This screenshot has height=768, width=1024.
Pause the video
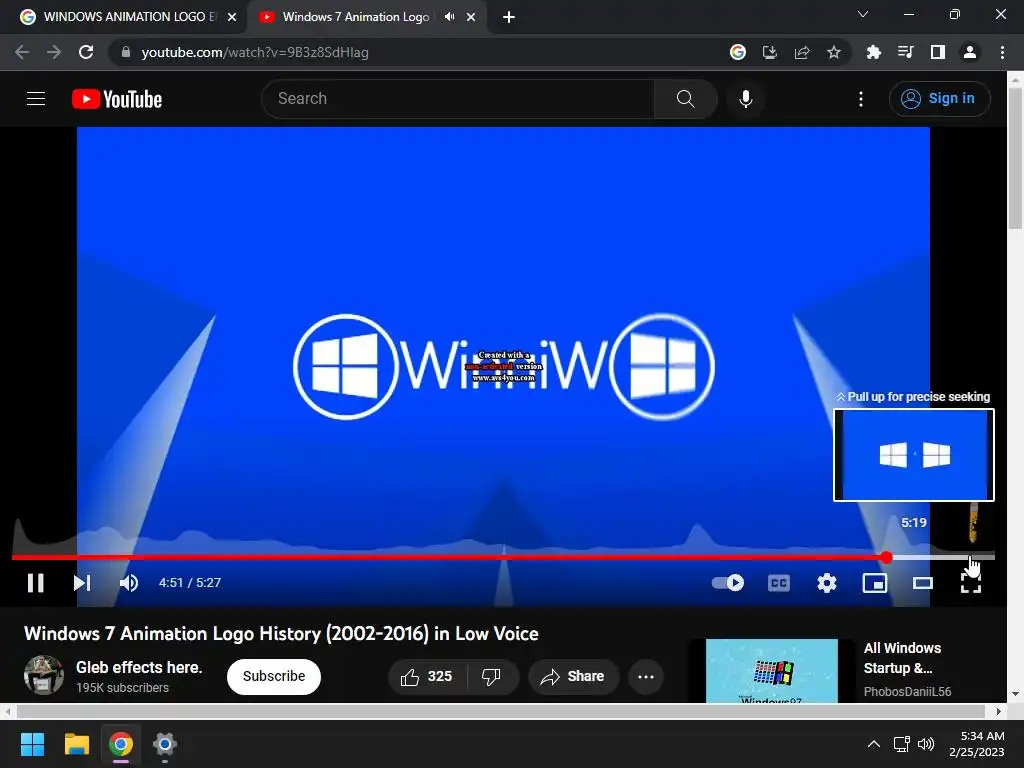pyautogui.click(x=36, y=583)
